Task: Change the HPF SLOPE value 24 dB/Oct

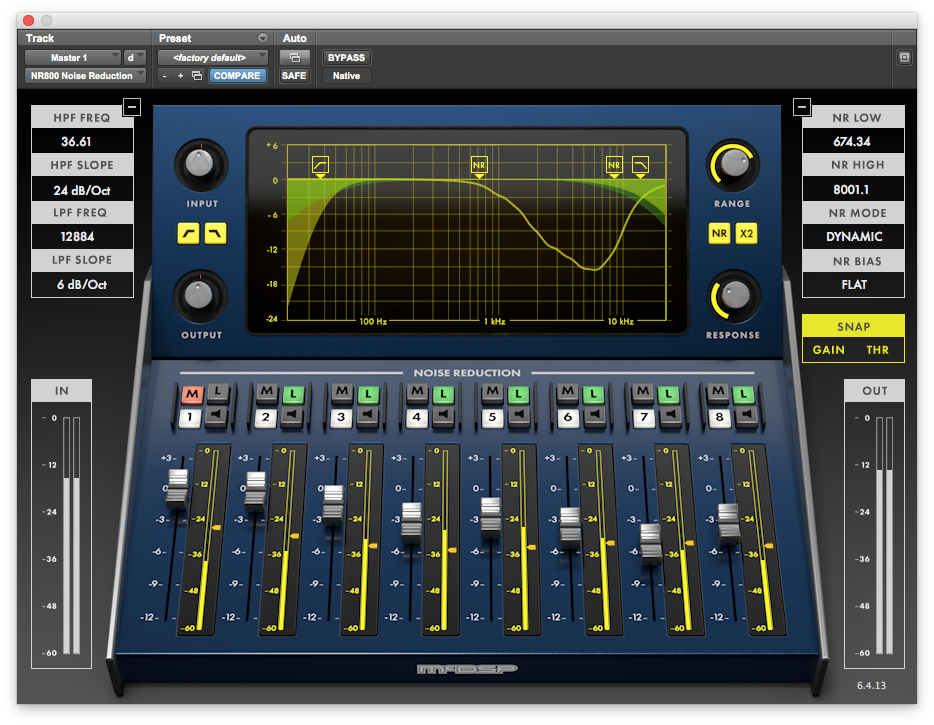Action: point(82,190)
